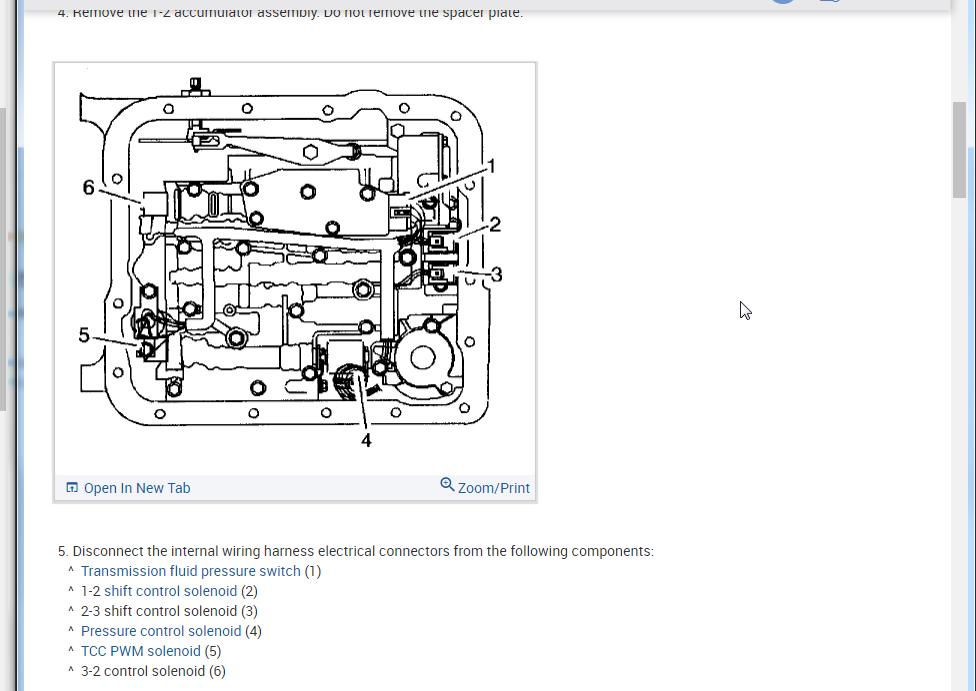Expand the caret before TCC PWM solenoid
976x691 pixels.
[70, 650]
